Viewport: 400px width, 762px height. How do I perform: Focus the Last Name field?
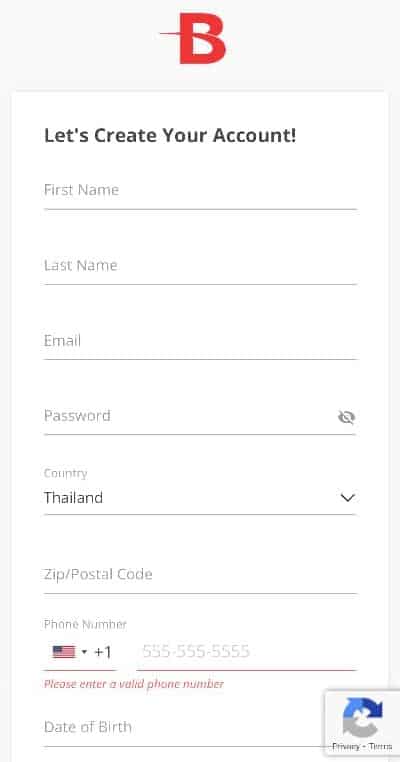[200, 266]
